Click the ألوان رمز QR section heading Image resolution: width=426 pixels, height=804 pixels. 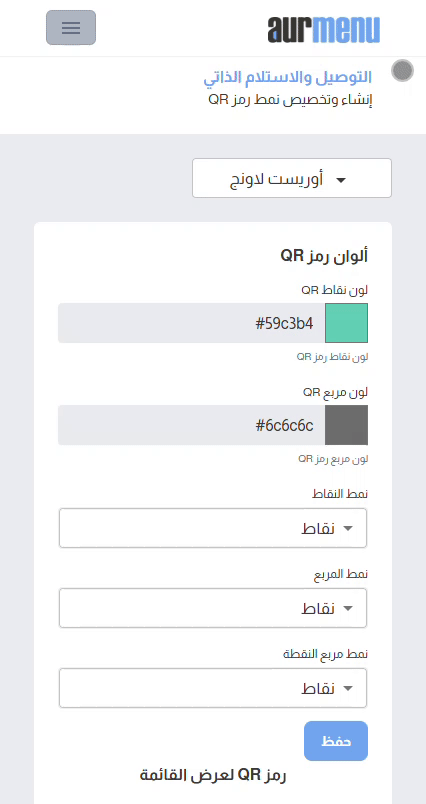point(324,256)
